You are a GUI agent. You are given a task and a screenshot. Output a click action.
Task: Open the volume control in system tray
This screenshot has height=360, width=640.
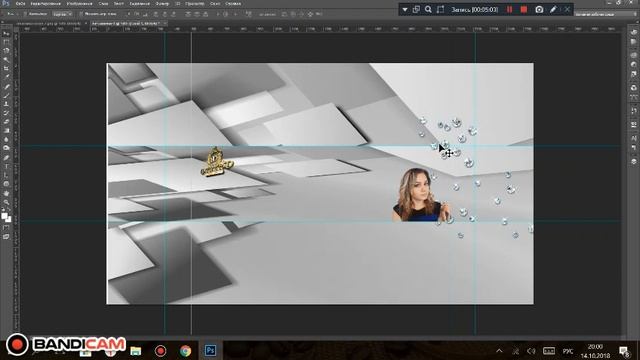531,351
